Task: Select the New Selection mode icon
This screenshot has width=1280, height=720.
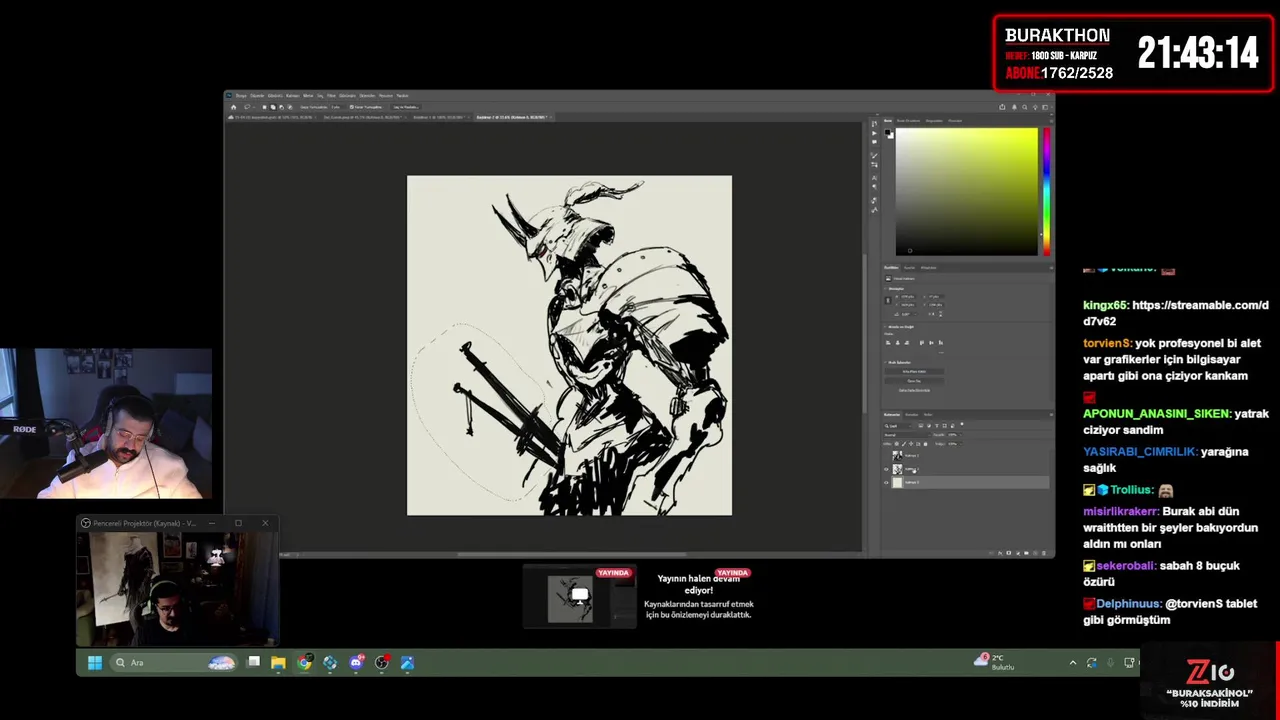Action: tap(265, 107)
